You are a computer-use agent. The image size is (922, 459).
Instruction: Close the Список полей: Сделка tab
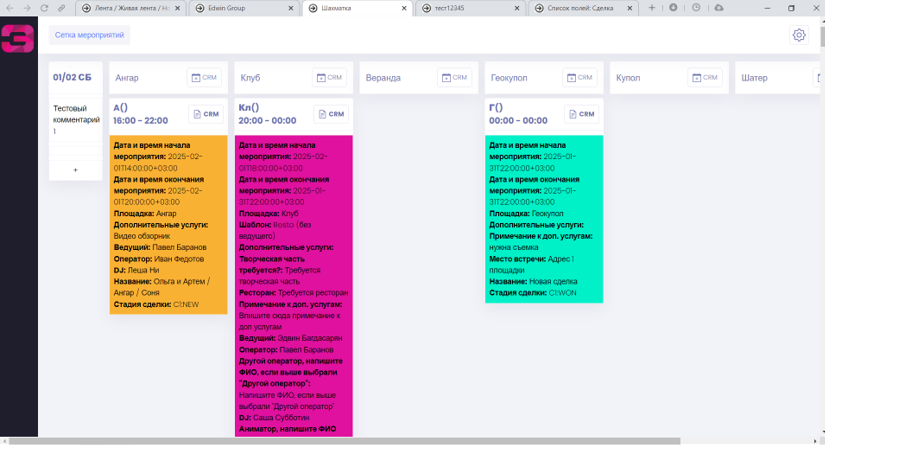click(x=630, y=8)
